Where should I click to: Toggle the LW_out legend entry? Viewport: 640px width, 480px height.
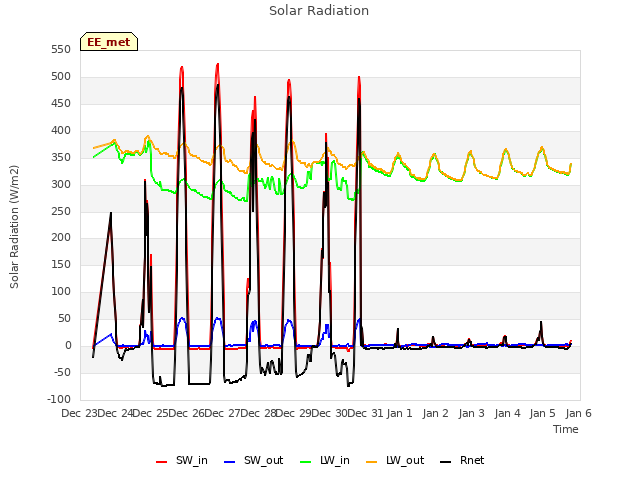[x=395, y=460]
